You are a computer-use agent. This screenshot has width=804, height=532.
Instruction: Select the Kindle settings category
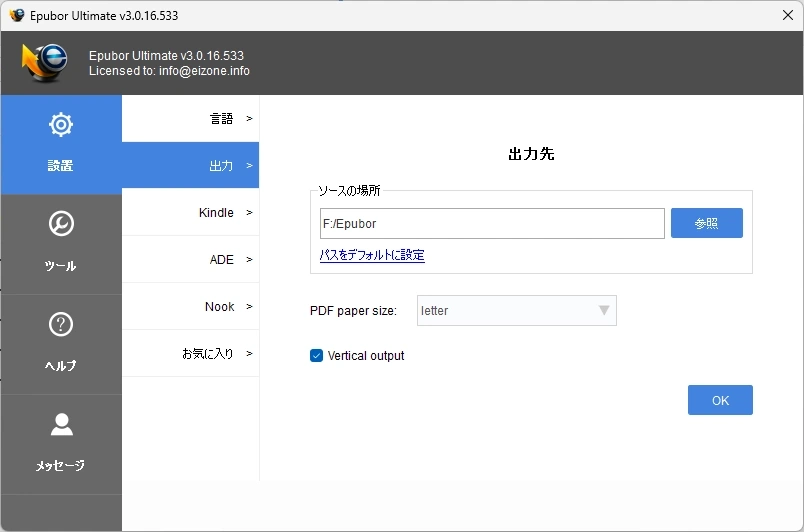click(x=191, y=212)
